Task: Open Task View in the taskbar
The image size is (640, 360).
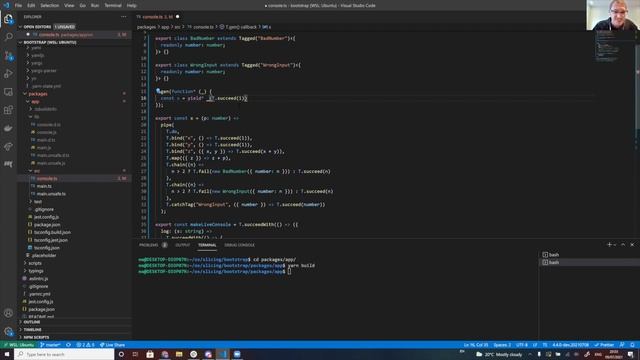Action: [x=135, y=354]
